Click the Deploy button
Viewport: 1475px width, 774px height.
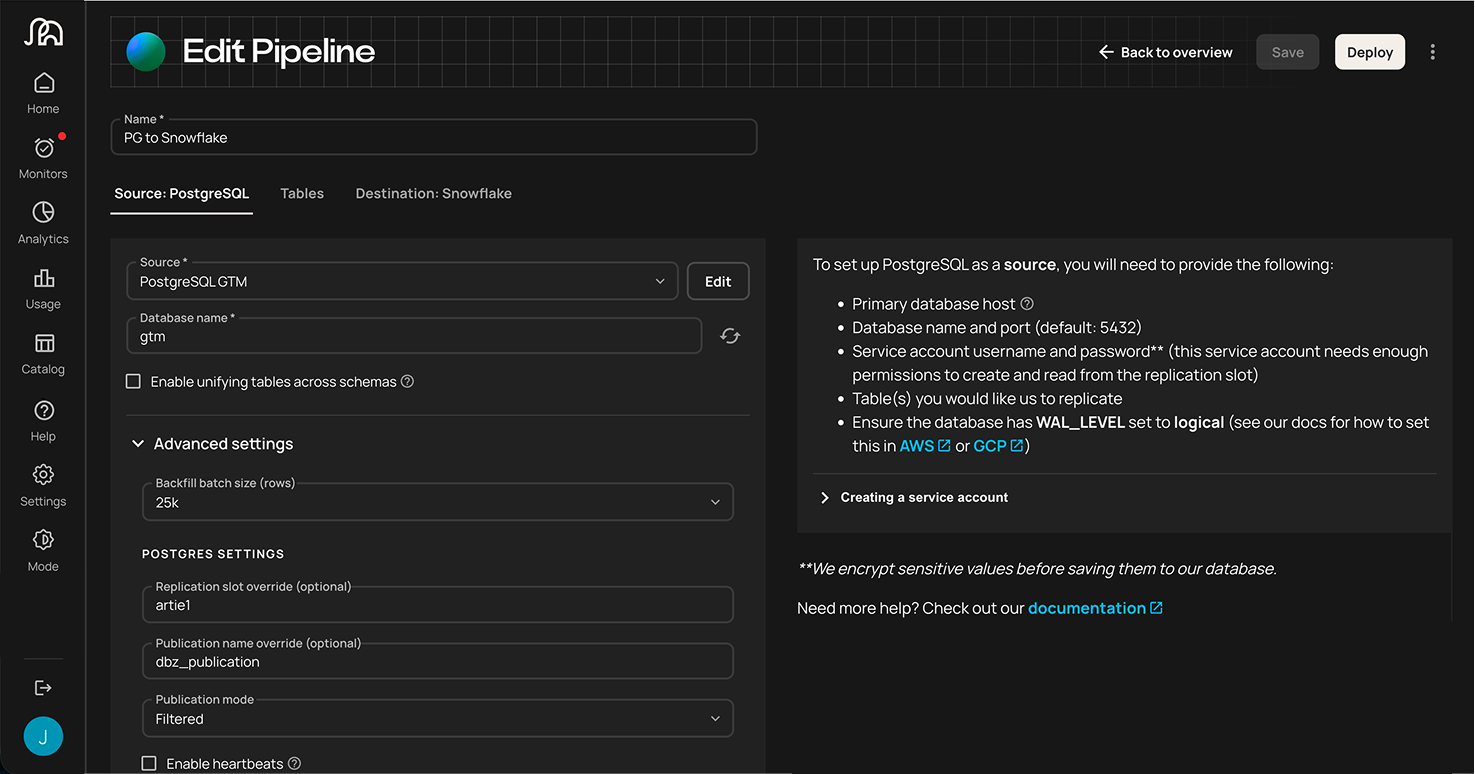coord(1370,52)
